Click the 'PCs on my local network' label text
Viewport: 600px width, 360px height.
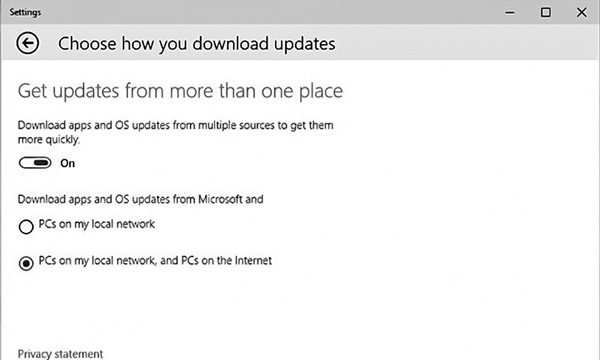pos(97,224)
